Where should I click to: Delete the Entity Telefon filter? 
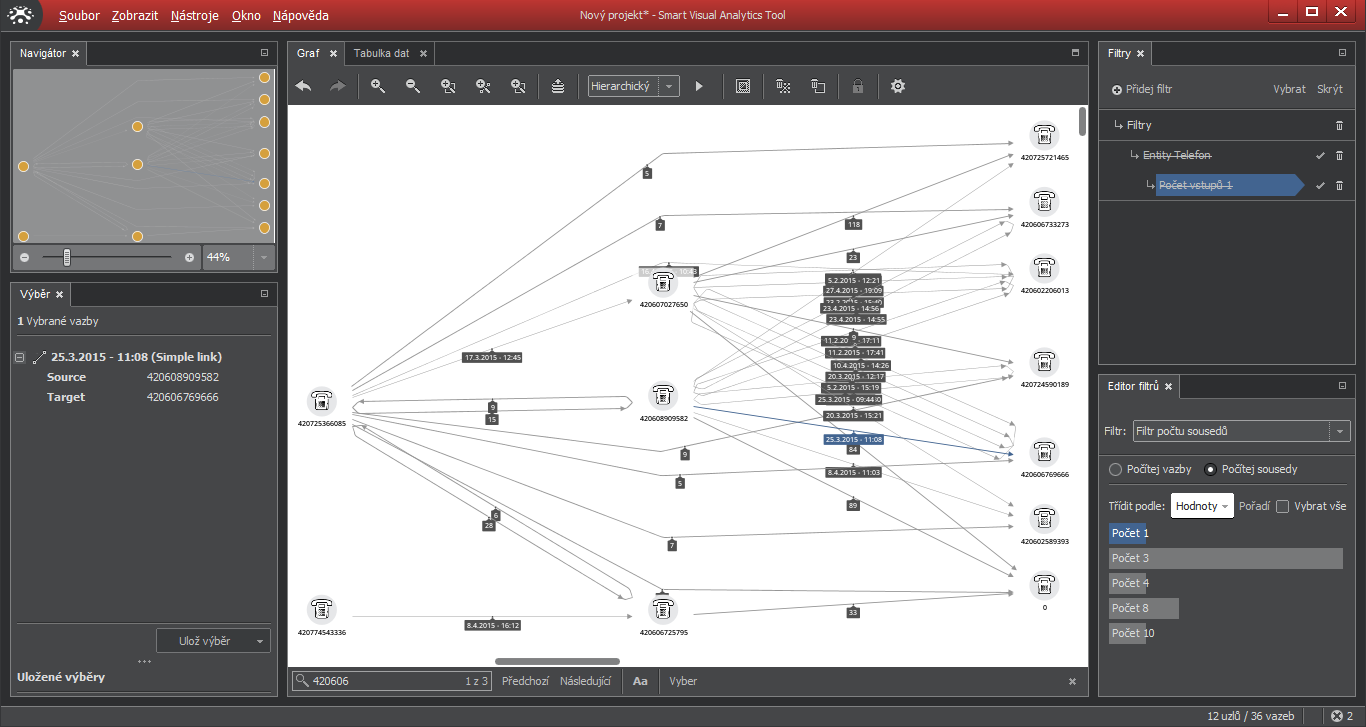click(x=1339, y=156)
